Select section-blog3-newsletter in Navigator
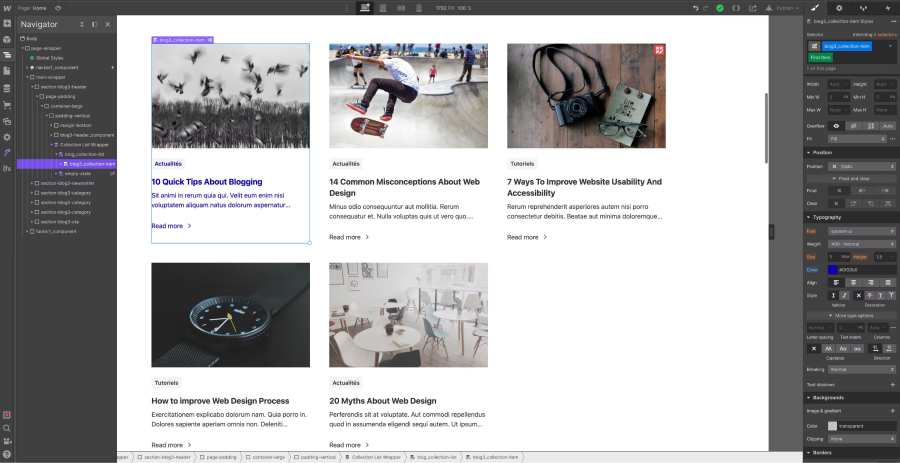Screen dimensions: 900x463 pos(67,183)
